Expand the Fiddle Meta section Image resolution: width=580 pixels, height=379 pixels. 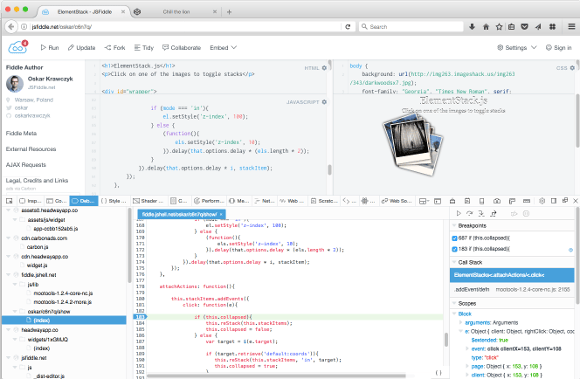(21, 133)
